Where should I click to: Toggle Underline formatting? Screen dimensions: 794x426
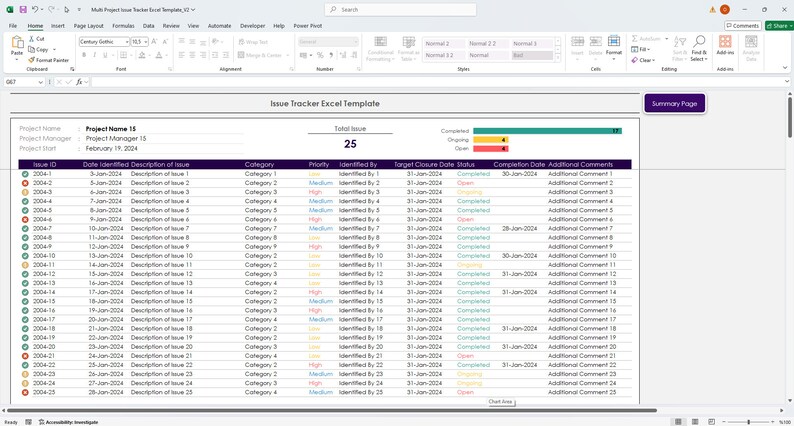click(105, 55)
